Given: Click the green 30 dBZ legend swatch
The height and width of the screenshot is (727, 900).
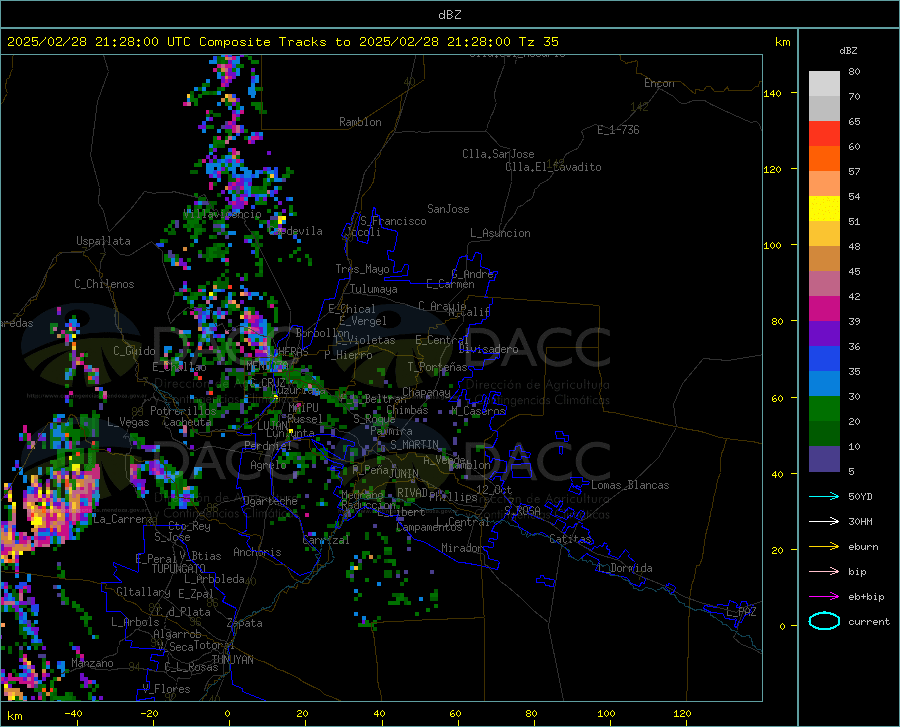Looking at the screenshot, I should (x=824, y=409).
